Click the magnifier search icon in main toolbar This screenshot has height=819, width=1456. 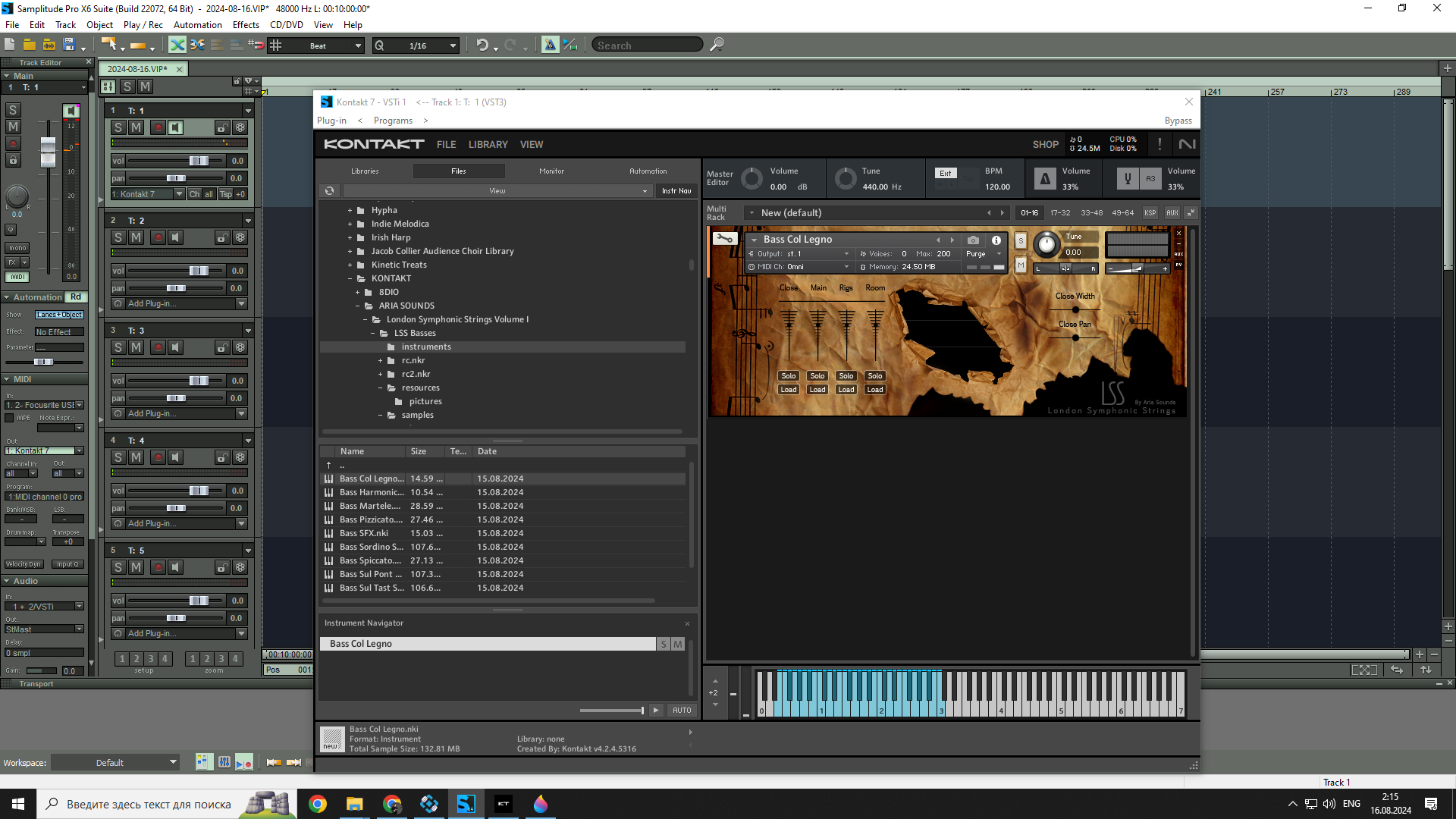(717, 45)
